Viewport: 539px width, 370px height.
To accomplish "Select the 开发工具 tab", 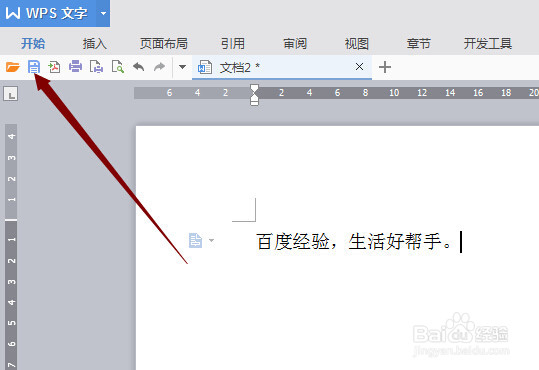I will point(488,44).
